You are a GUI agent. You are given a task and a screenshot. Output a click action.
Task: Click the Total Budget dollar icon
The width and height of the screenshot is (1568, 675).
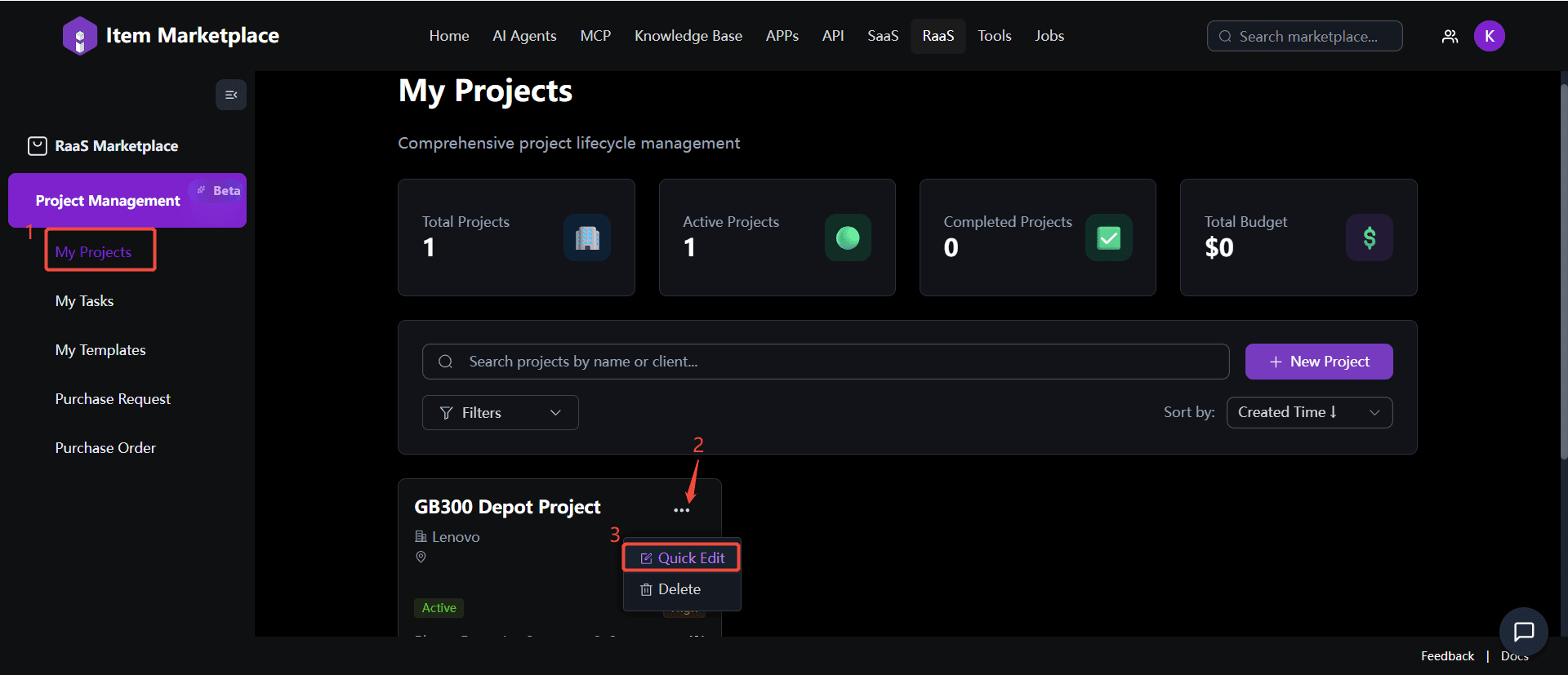pyautogui.click(x=1369, y=238)
